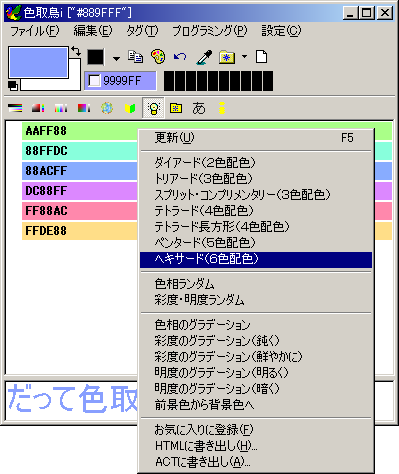Click the blue foreground color swatch

pyautogui.click(x=38, y=63)
